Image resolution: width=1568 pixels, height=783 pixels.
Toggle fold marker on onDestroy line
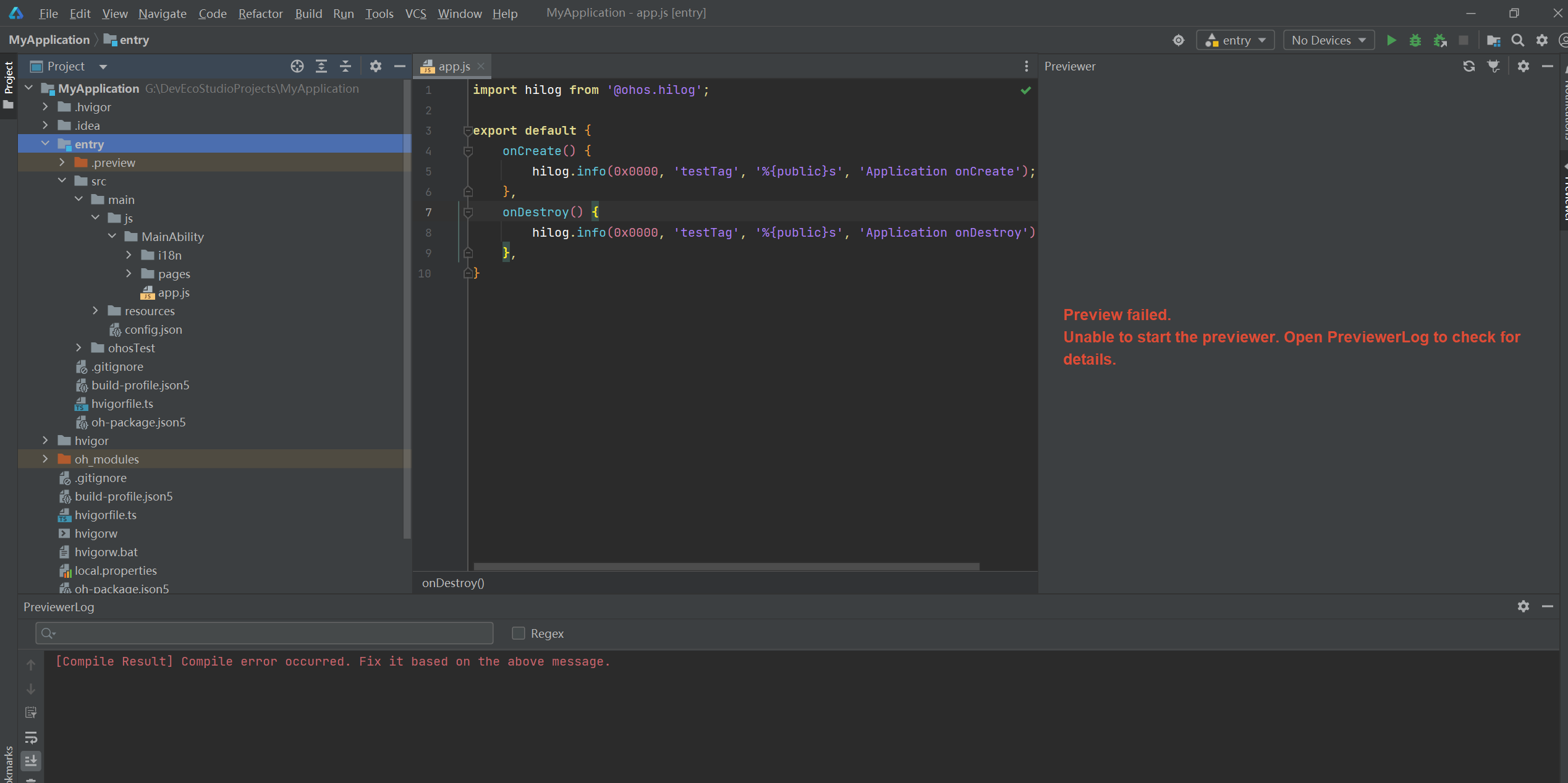pos(468,213)
